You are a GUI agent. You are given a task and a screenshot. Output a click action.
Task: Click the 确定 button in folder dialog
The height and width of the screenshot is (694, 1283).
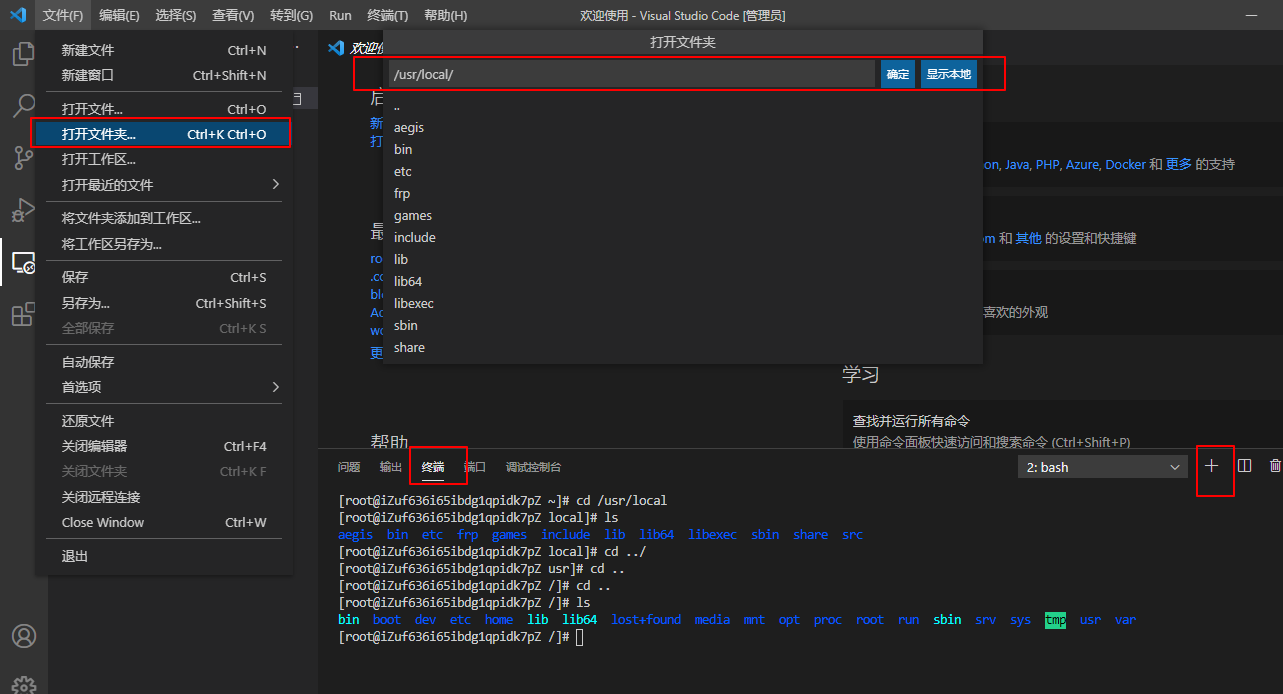pyautogui.click(x=898, y=74)
